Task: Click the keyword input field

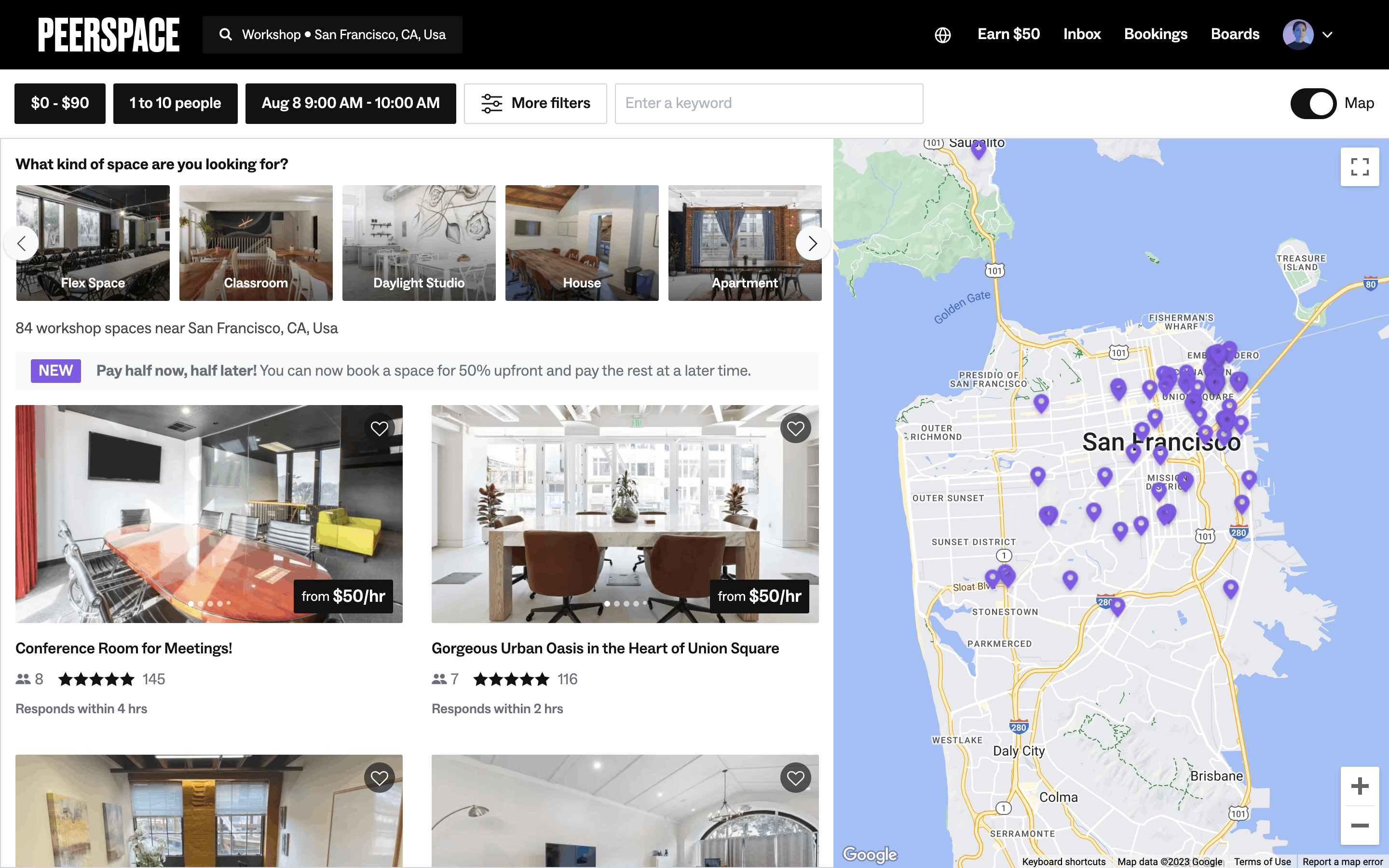Action: (x=769, y=103)
